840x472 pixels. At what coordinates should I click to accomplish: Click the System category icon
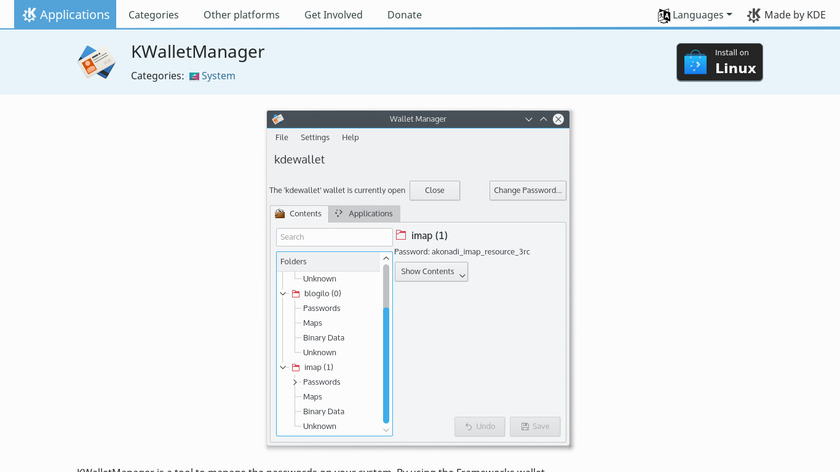(x=194, y=76)
